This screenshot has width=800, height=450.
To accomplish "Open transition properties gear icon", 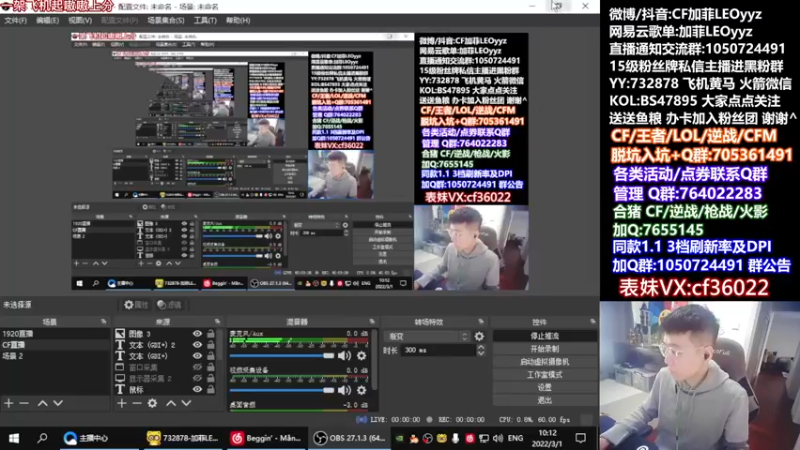I will click(x=479, y=336).
